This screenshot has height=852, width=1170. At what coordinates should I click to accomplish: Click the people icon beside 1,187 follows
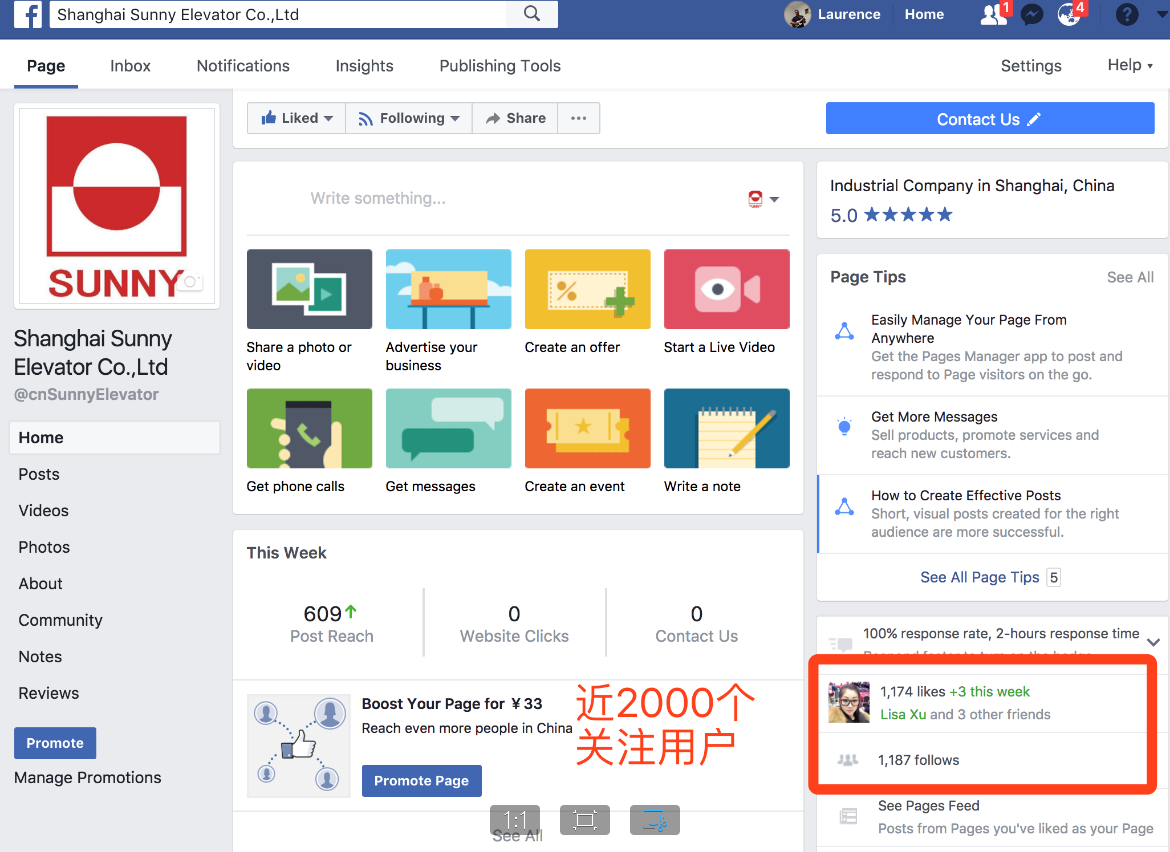[848, 760]
